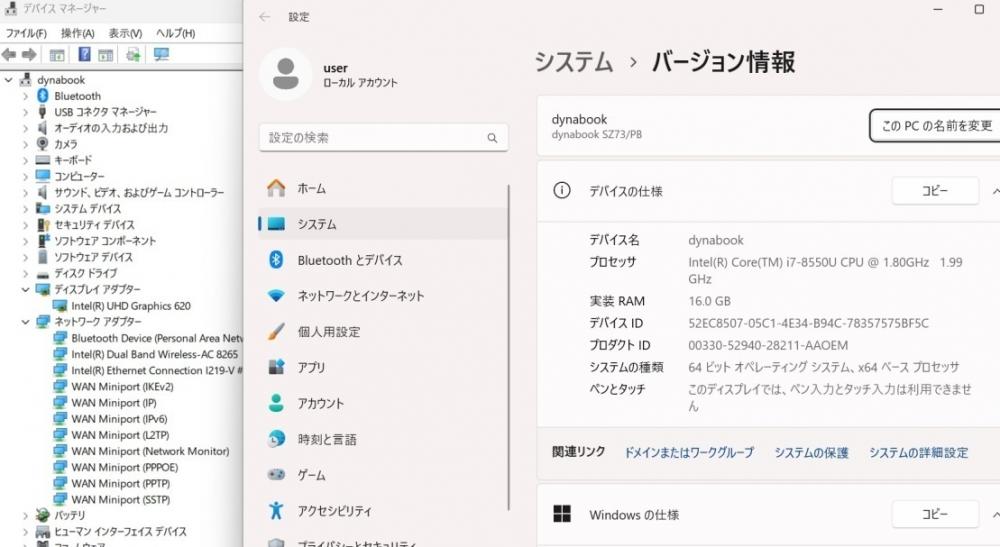This screenshot has height=547, width=1000.
Task: Select Bluetooth Device (Personal Area Network)
Action: coord(157,338)
